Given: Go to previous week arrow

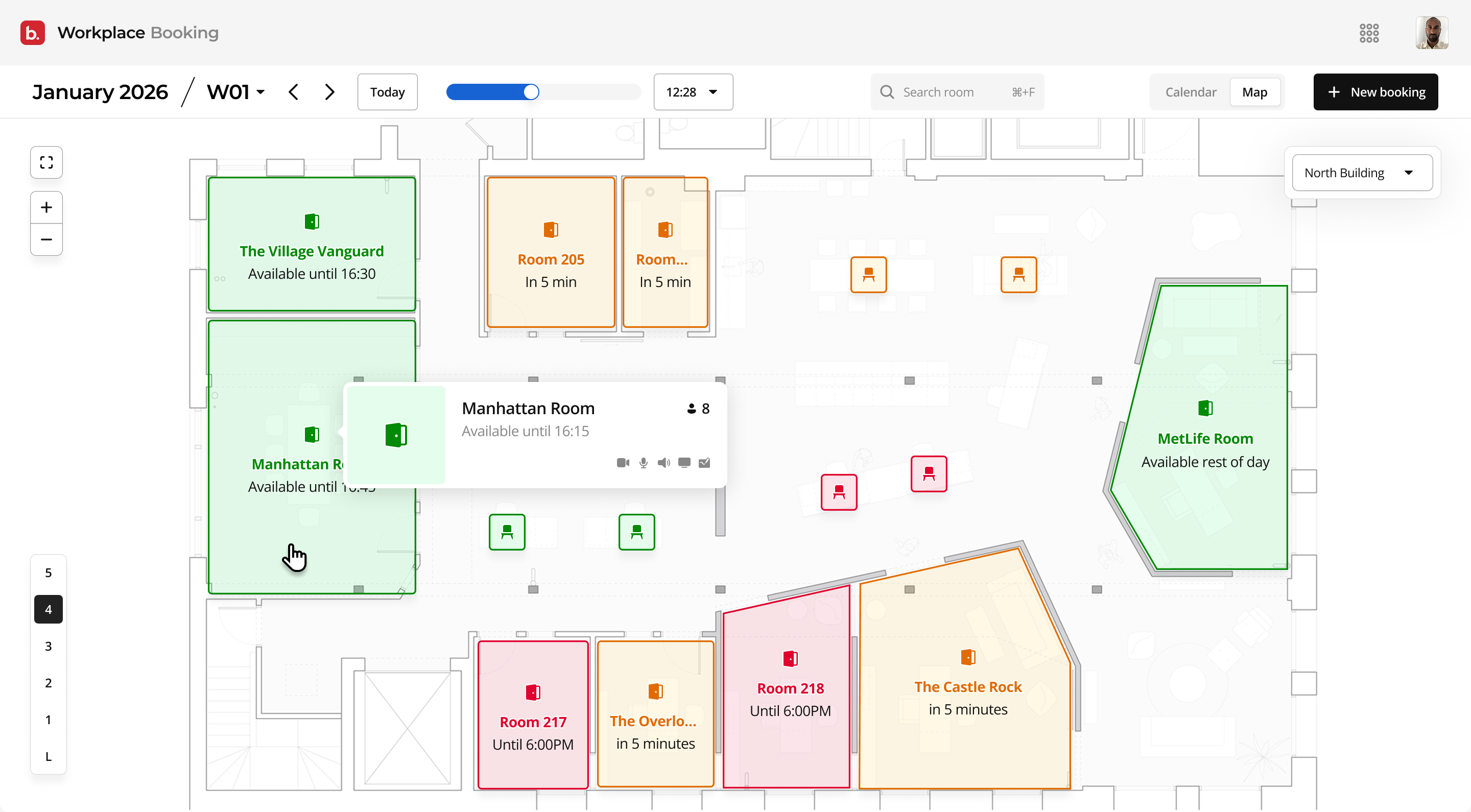Looking at the screenshot, I should coord(294,92).
